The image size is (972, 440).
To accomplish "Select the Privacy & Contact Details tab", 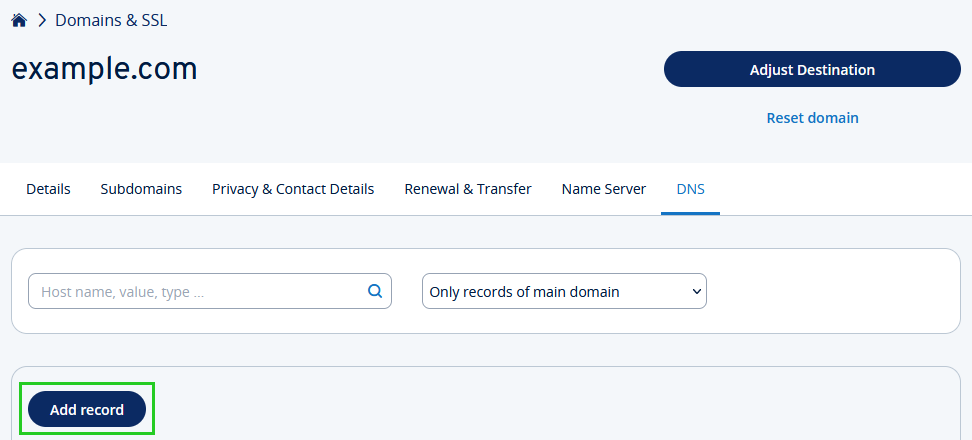I will coord(293,189).
